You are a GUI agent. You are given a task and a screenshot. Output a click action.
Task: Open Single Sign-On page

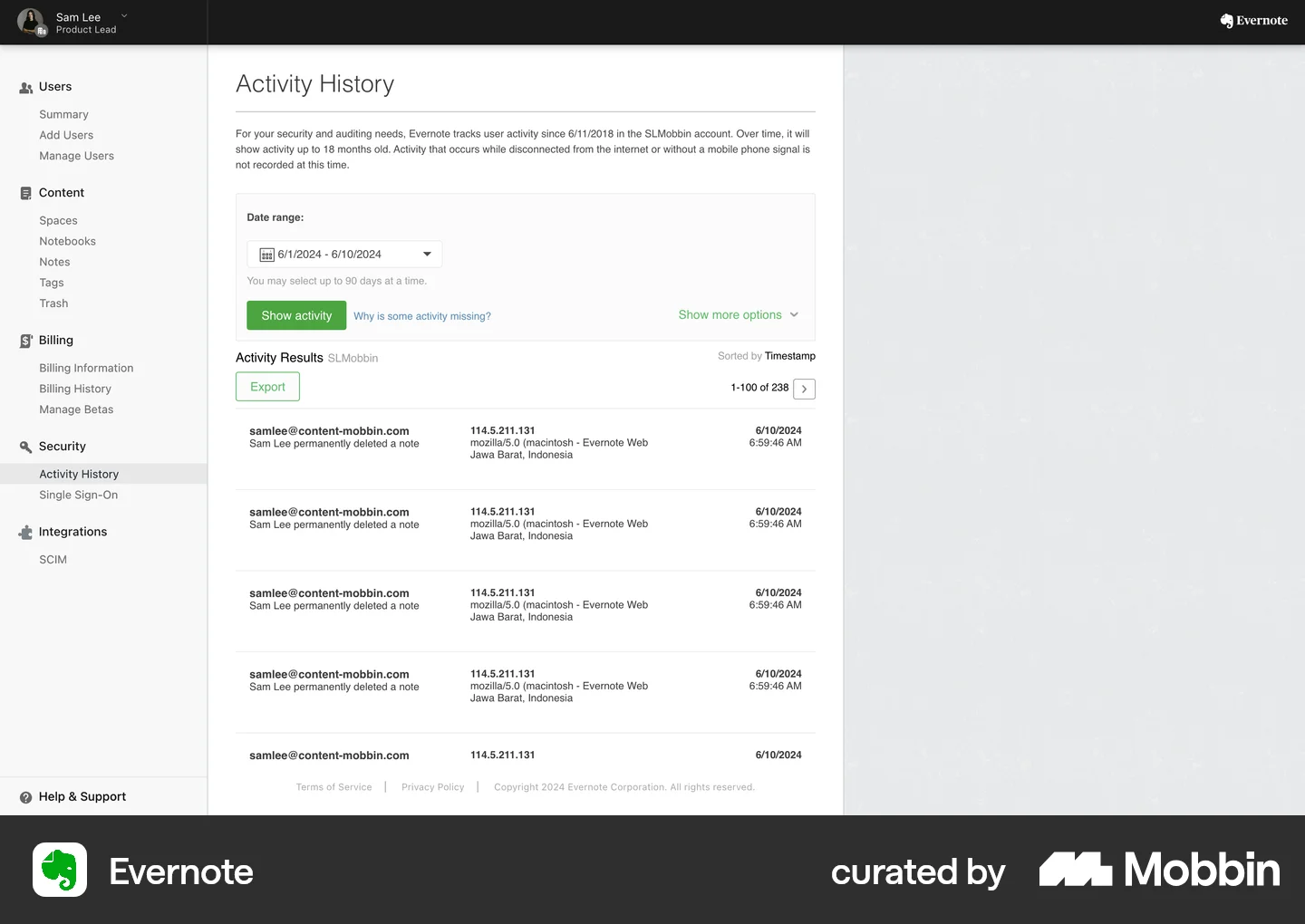[79, 496]
